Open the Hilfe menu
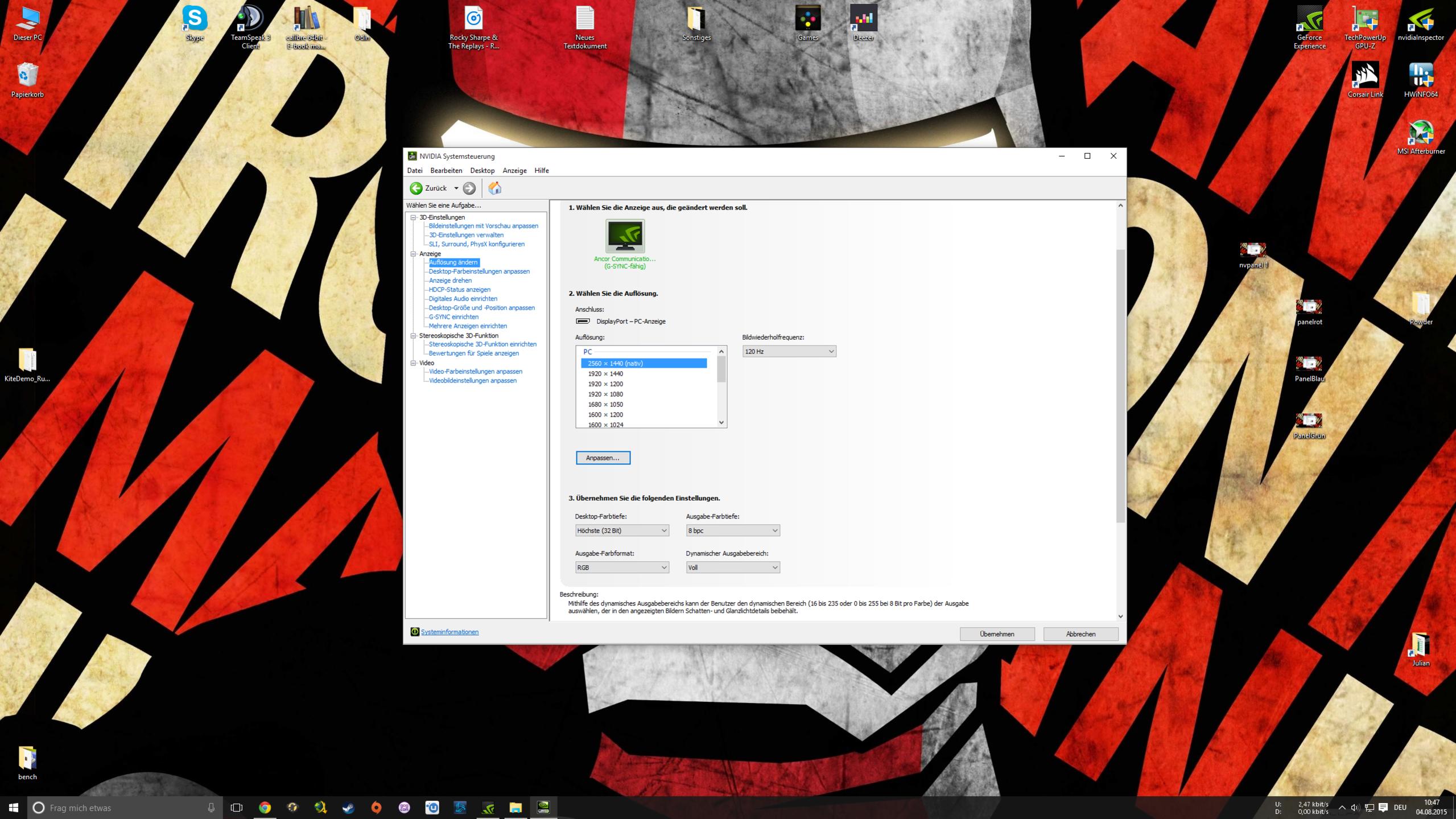This screenshot has height=819, width=1456. tap(541, 171)
